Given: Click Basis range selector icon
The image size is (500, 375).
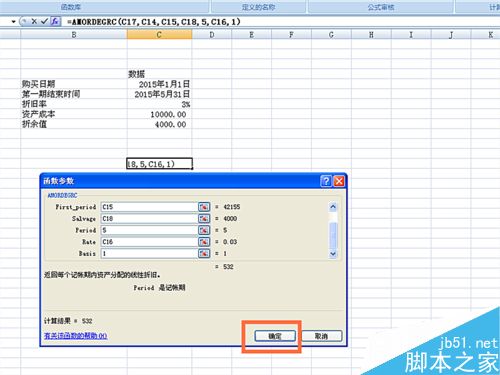Looking at the screenshot, I should [x=204, y=254].
